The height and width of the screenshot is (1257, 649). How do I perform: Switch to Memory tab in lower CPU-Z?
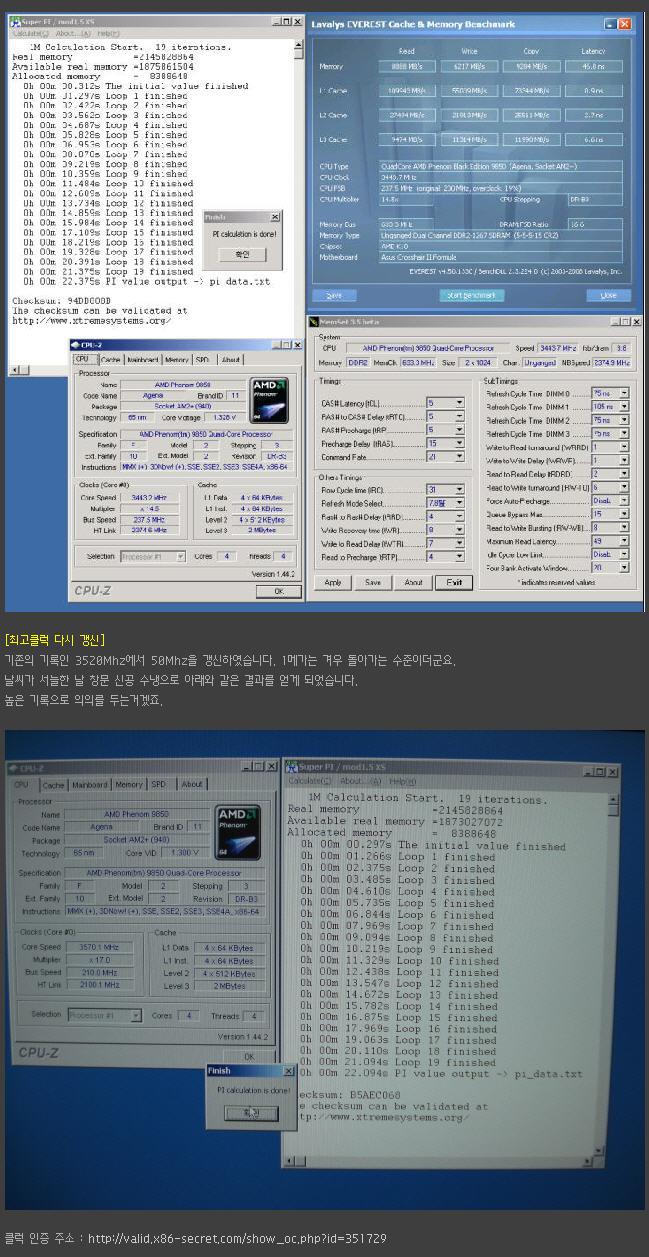[128, 784]
